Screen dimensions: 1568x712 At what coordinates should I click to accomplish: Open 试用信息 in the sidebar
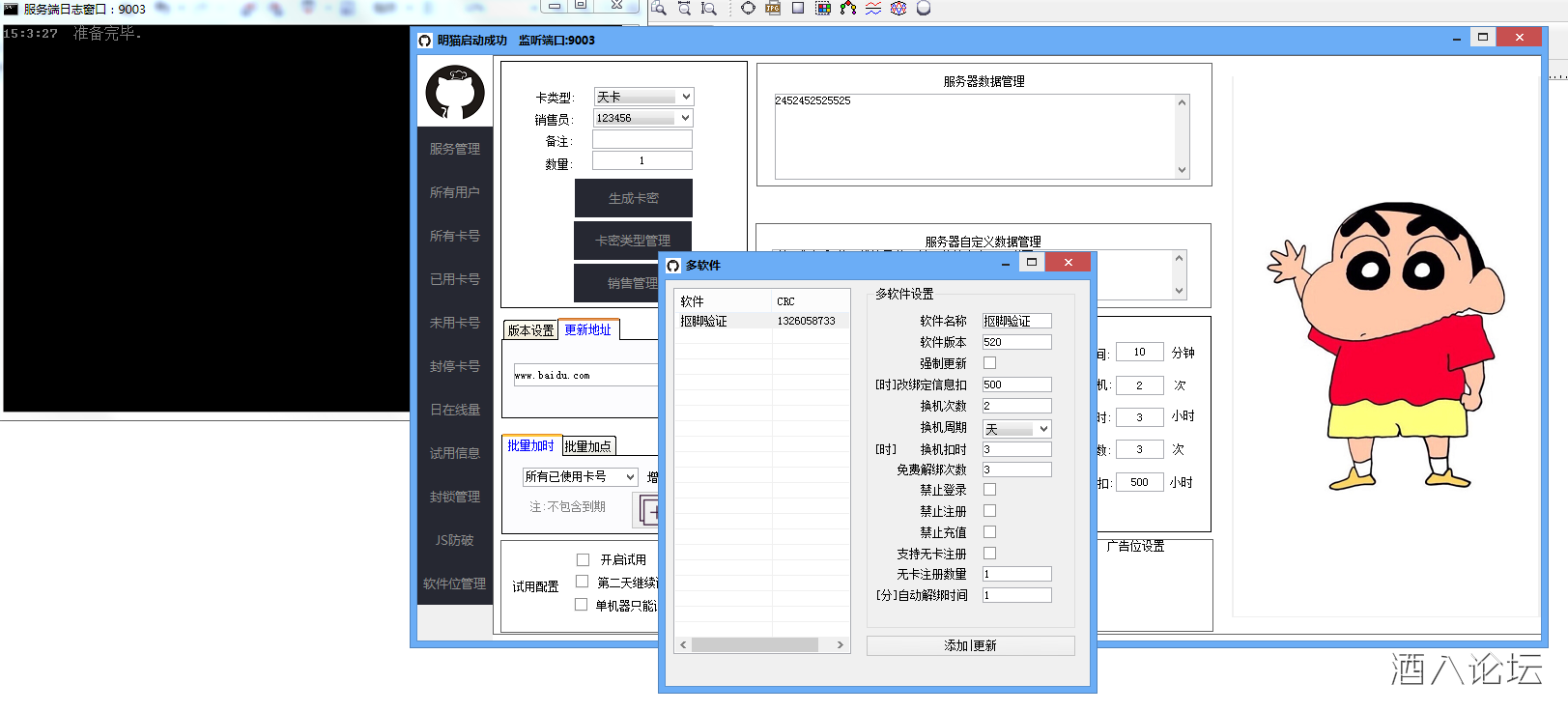[x=455, y=453]
